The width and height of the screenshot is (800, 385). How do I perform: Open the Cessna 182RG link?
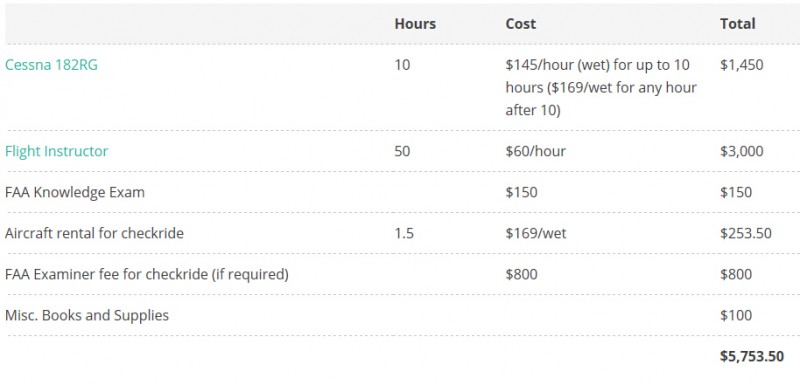(51, 65)
